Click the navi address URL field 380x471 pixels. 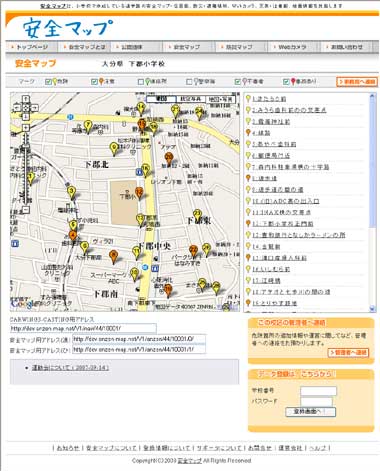point(83,328)
